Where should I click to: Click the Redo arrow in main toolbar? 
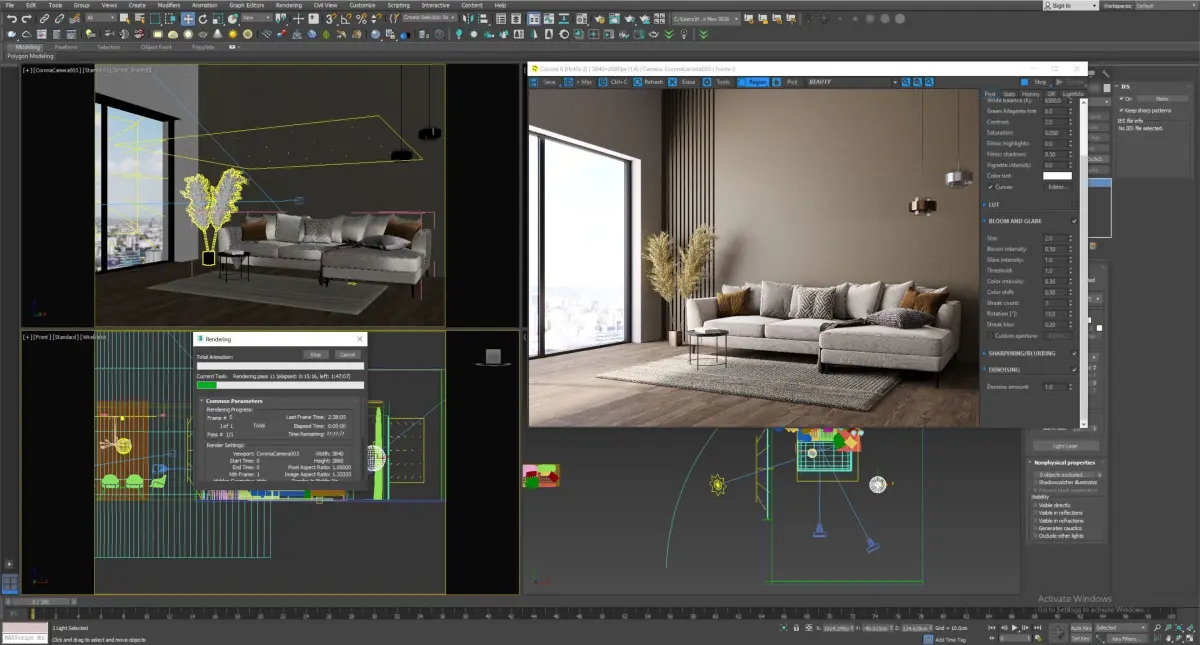click(25, 18)
